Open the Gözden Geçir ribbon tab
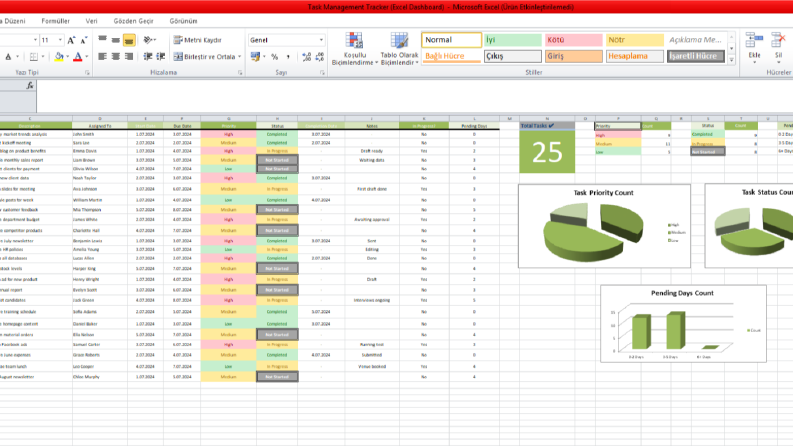The height and width of the screenshot is (446, 793). pyautogui.click(x=133, y=21)
